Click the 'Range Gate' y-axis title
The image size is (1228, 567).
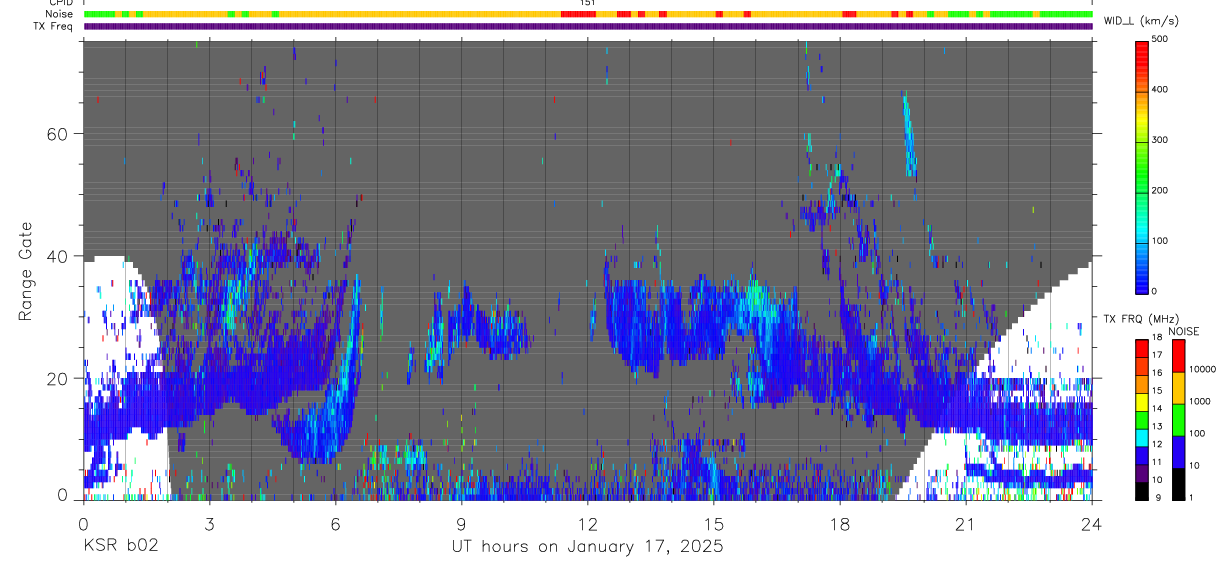[27, 272]
